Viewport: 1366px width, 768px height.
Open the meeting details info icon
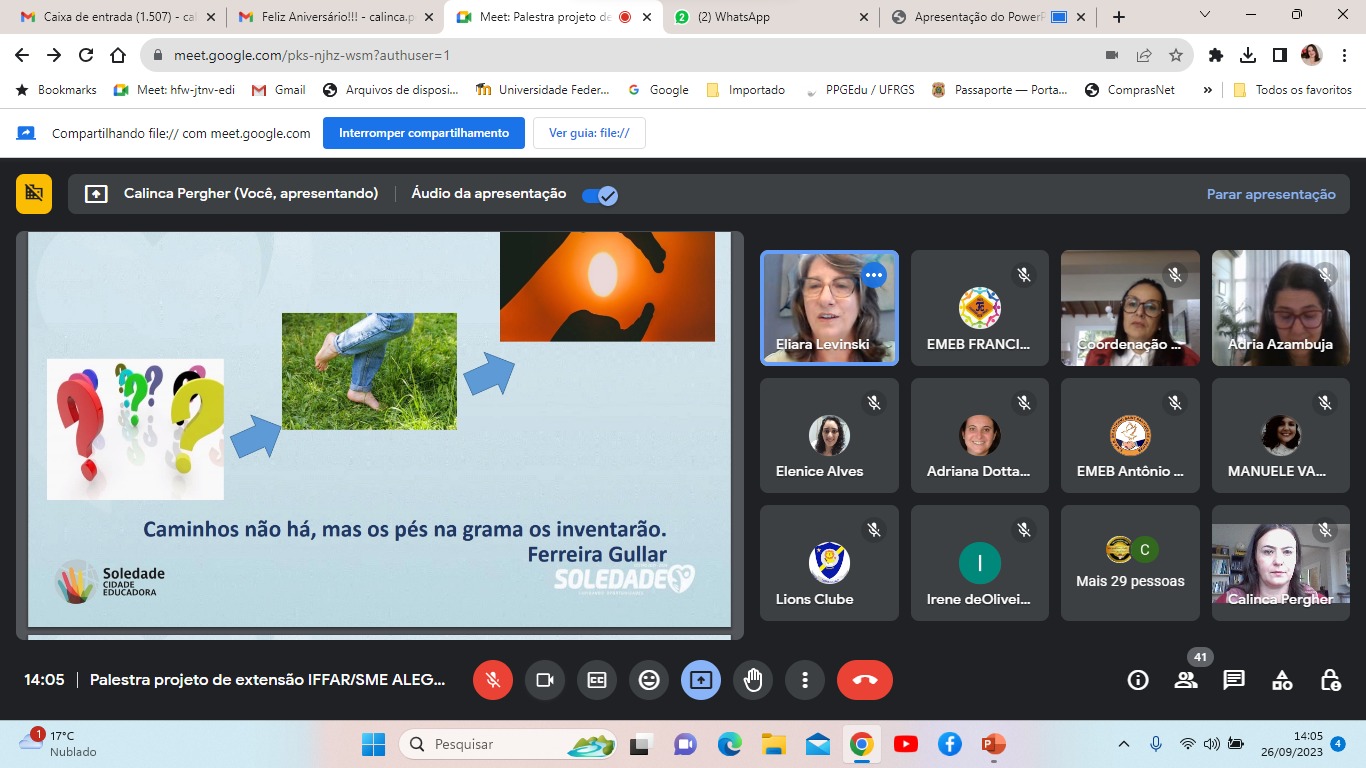[x=1138, y=680]
